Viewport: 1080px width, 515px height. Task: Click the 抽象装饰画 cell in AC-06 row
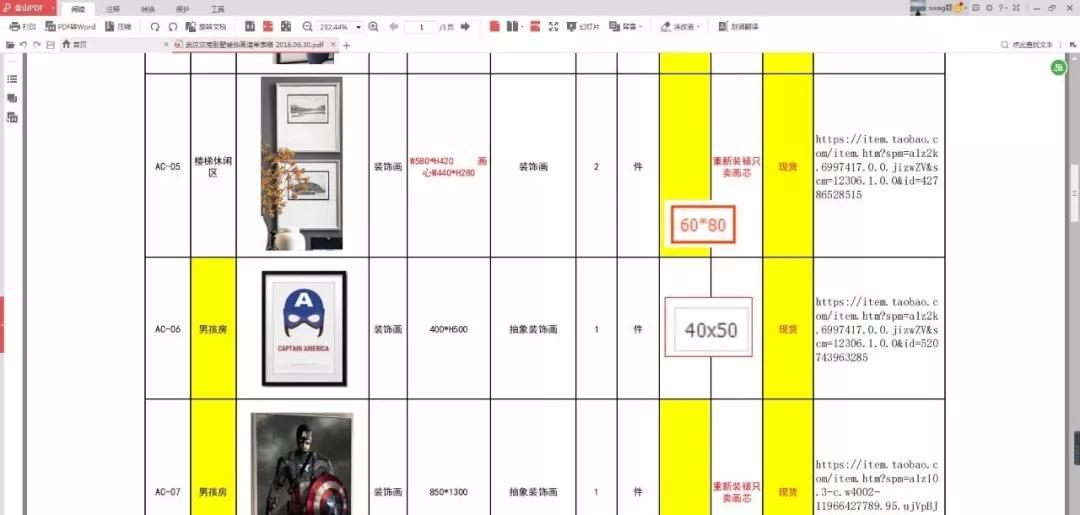533,329
